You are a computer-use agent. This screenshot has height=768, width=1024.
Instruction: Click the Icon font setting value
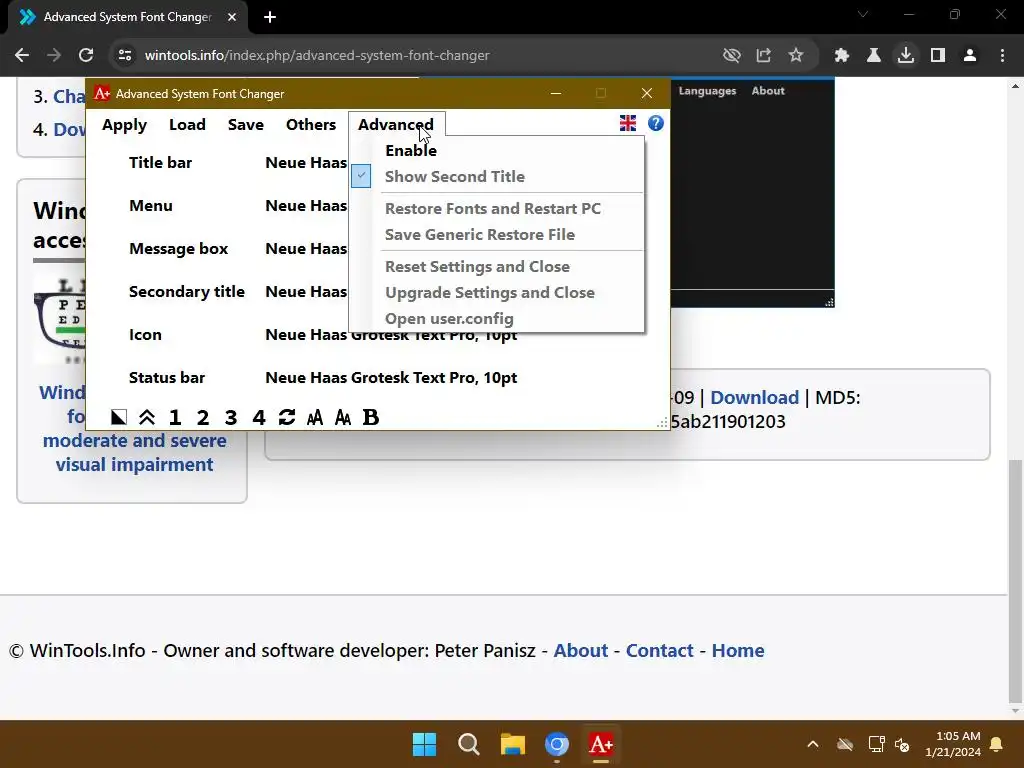coord(391,335)
